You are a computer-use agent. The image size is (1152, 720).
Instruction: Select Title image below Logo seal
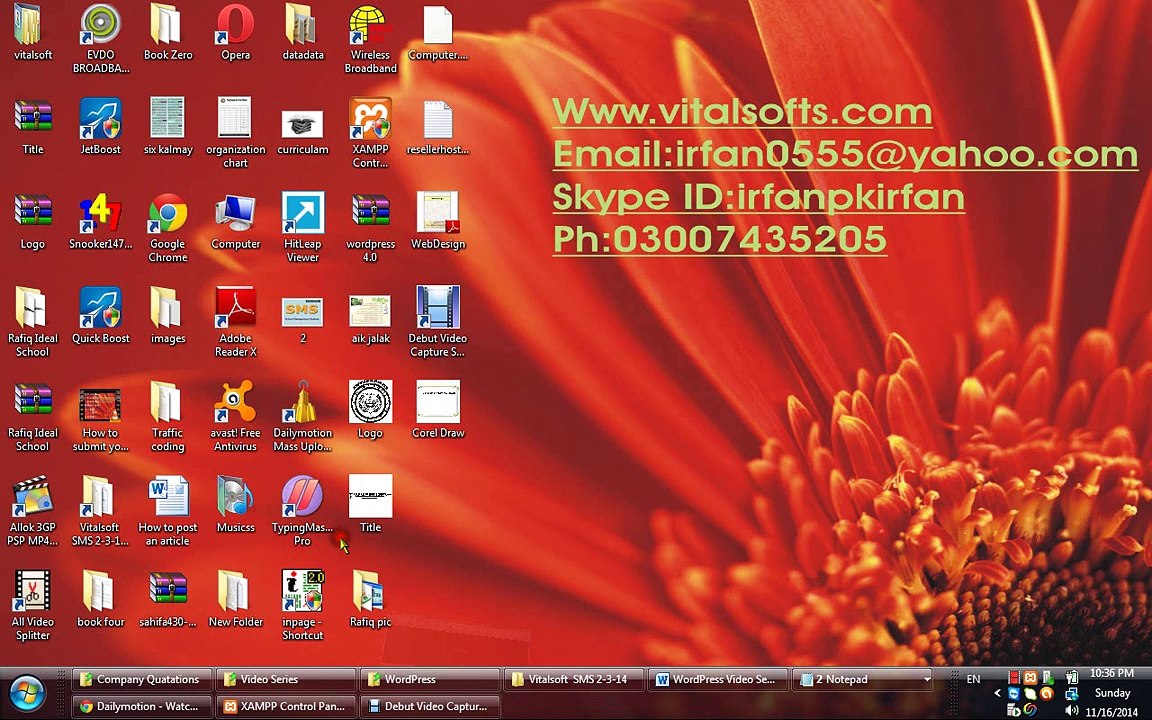pos(370,505)
